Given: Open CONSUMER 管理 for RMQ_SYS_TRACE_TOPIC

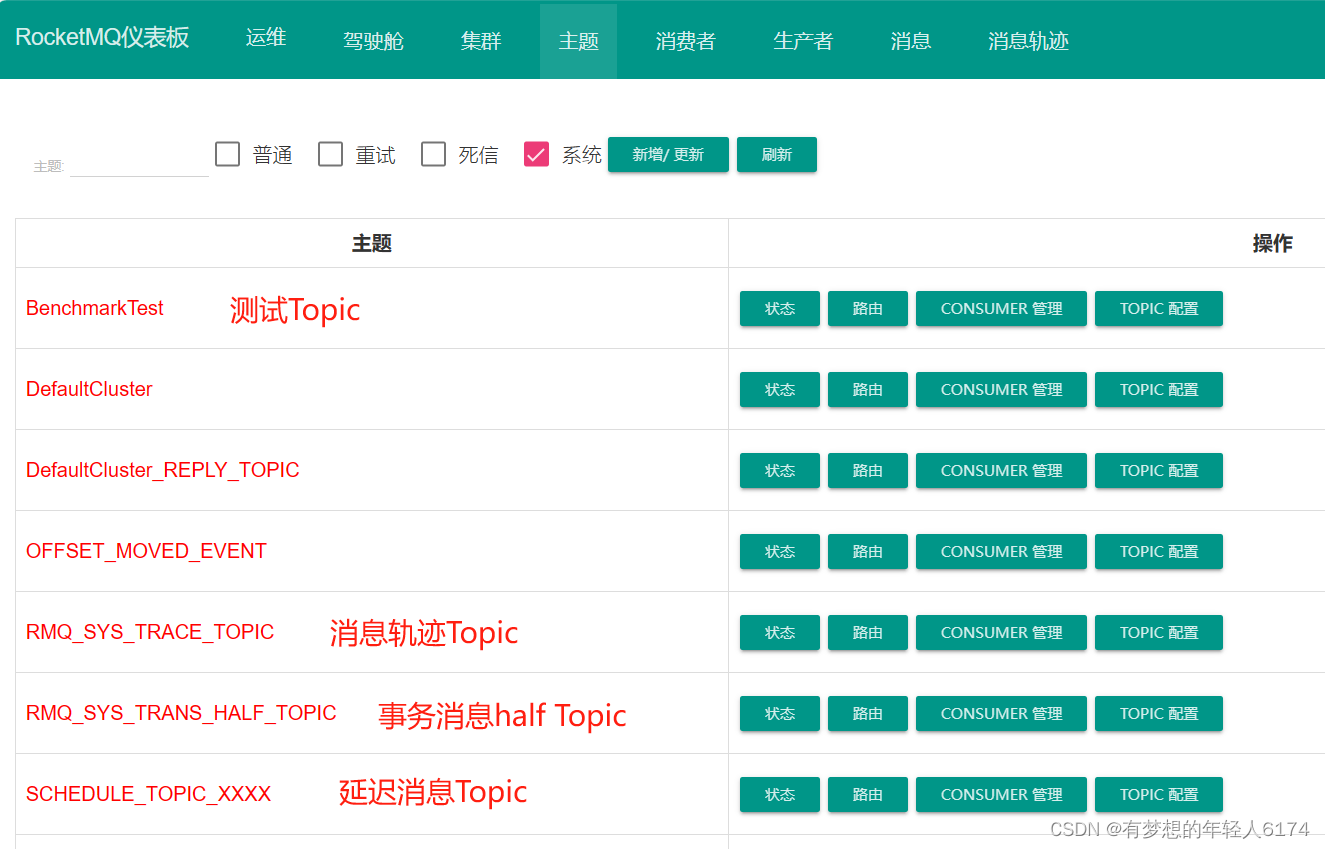Looking at the screenshot, I should click(x=1001, y=633).
